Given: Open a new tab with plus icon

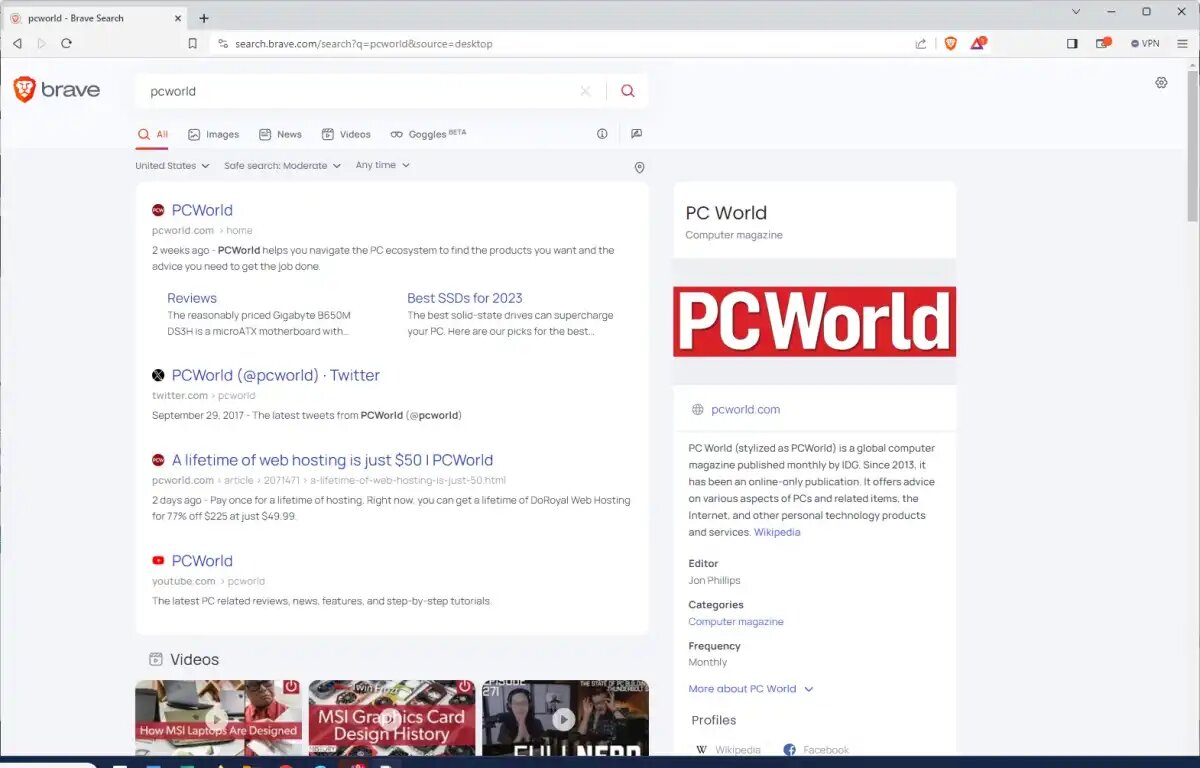Looking at the screenshot, I should tap(204, 18).
